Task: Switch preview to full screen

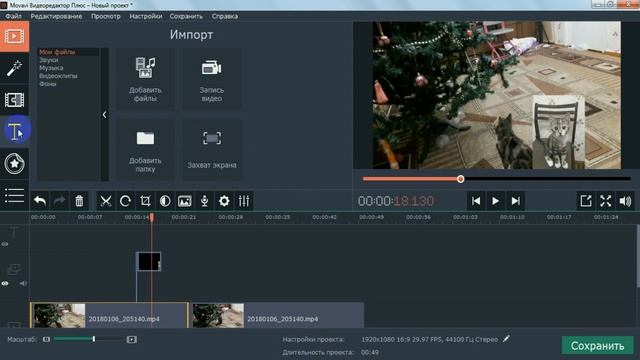Action: point(606,201)
